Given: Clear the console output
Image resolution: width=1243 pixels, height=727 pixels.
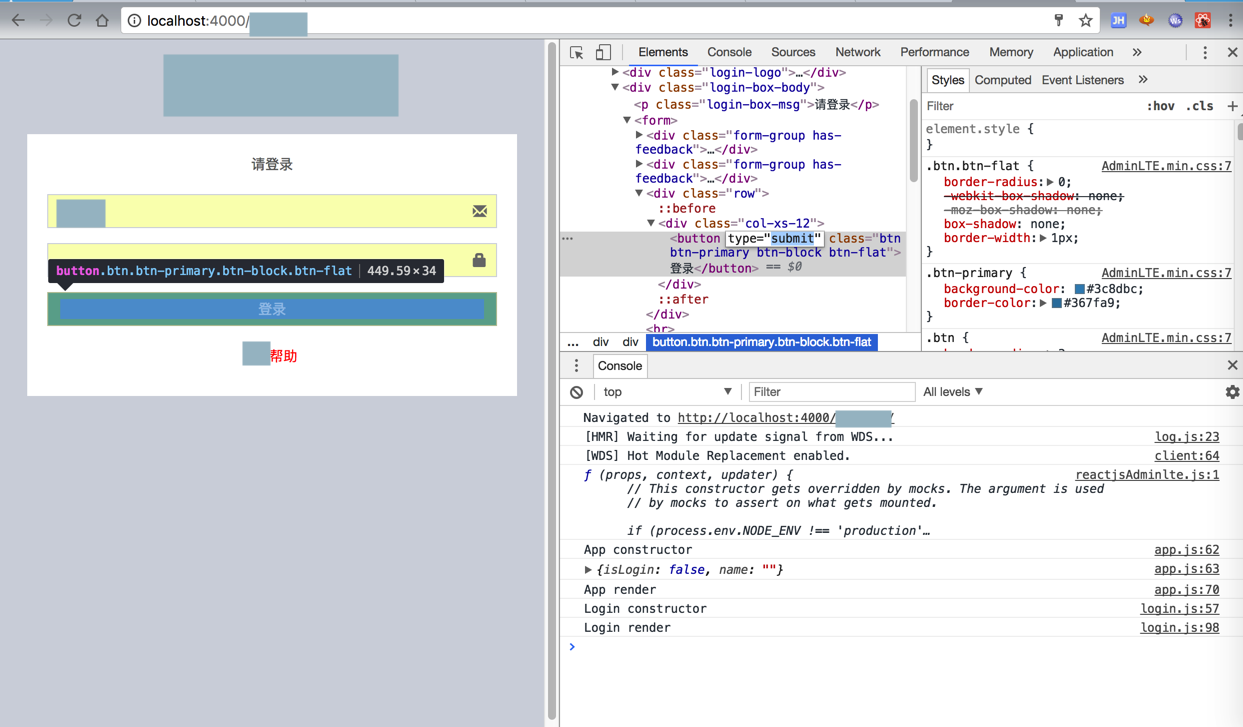Looking at the screenshot, I should click(577, 392).
